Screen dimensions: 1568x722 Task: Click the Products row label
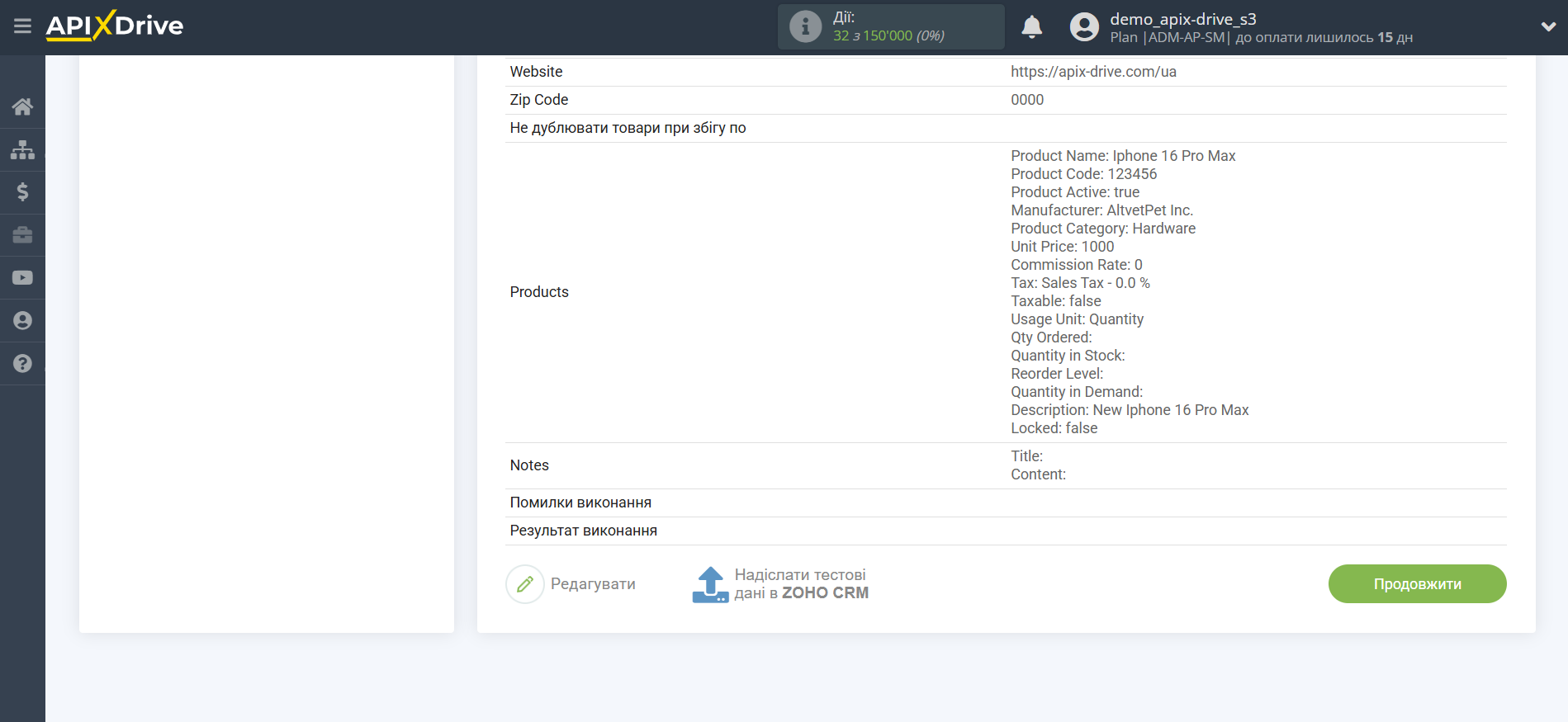[539, 292]
